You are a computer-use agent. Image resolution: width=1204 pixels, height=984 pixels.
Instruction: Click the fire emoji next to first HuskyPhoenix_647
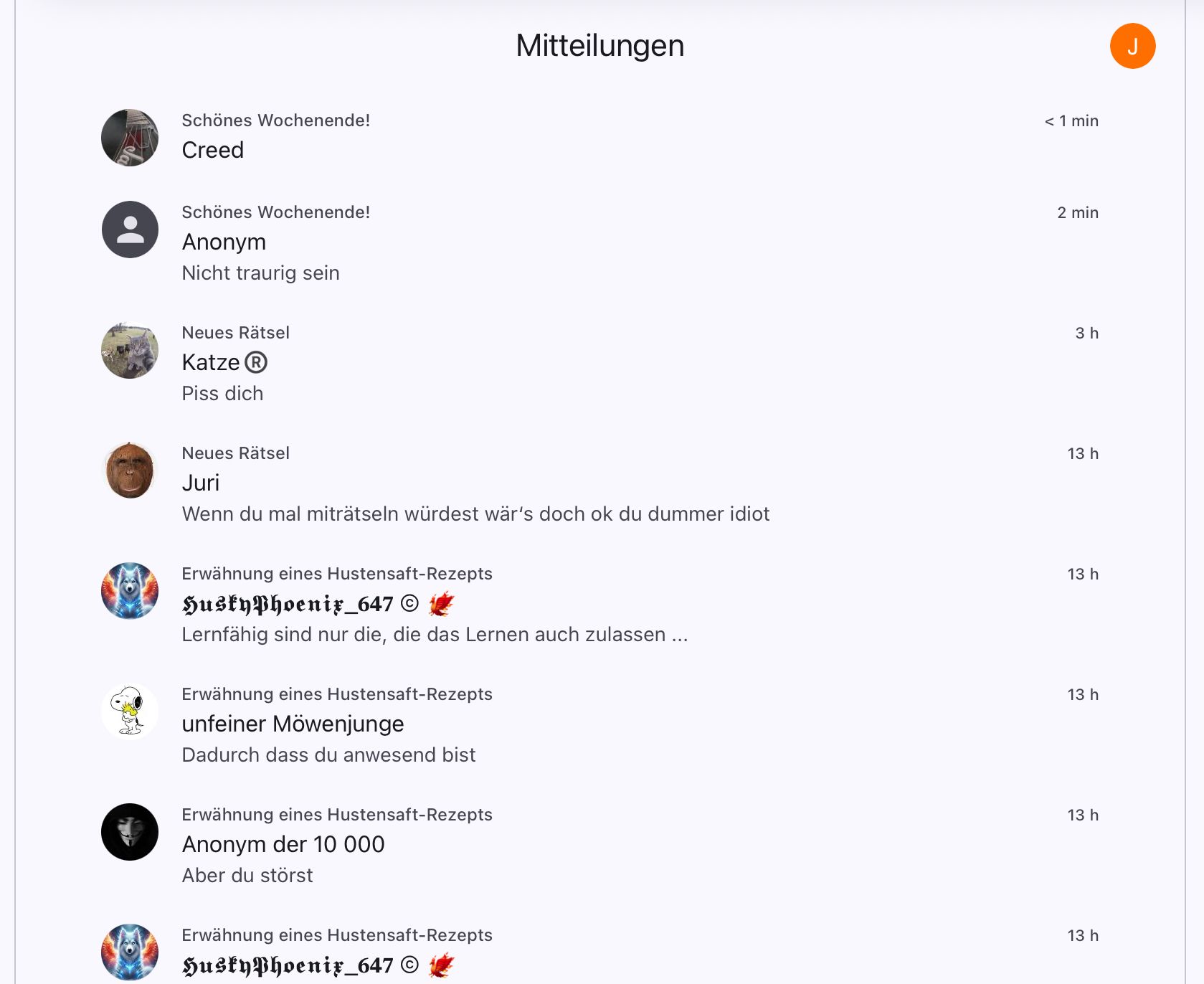coord(441,604)
